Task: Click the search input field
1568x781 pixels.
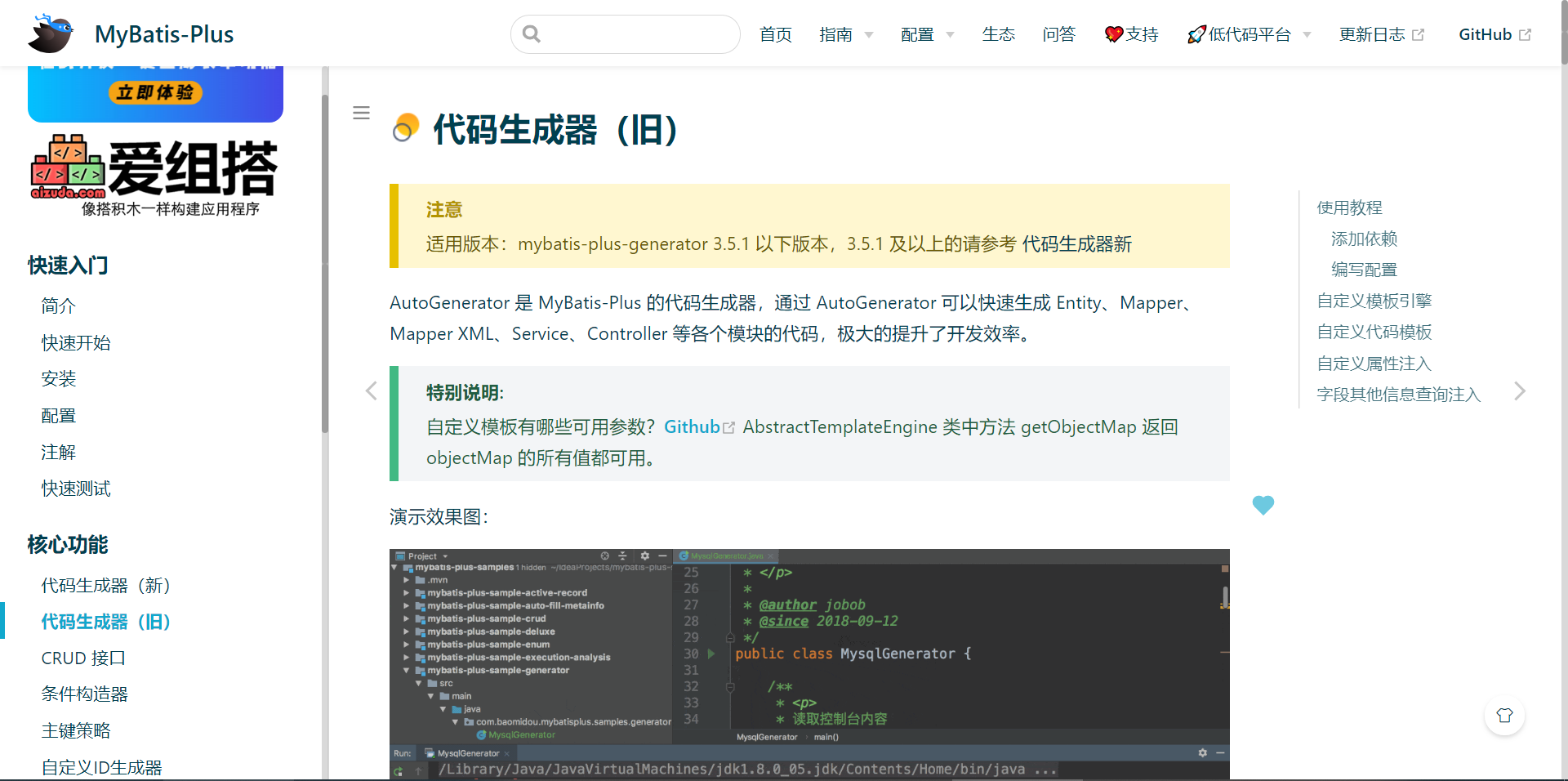Action: [626, 34]
